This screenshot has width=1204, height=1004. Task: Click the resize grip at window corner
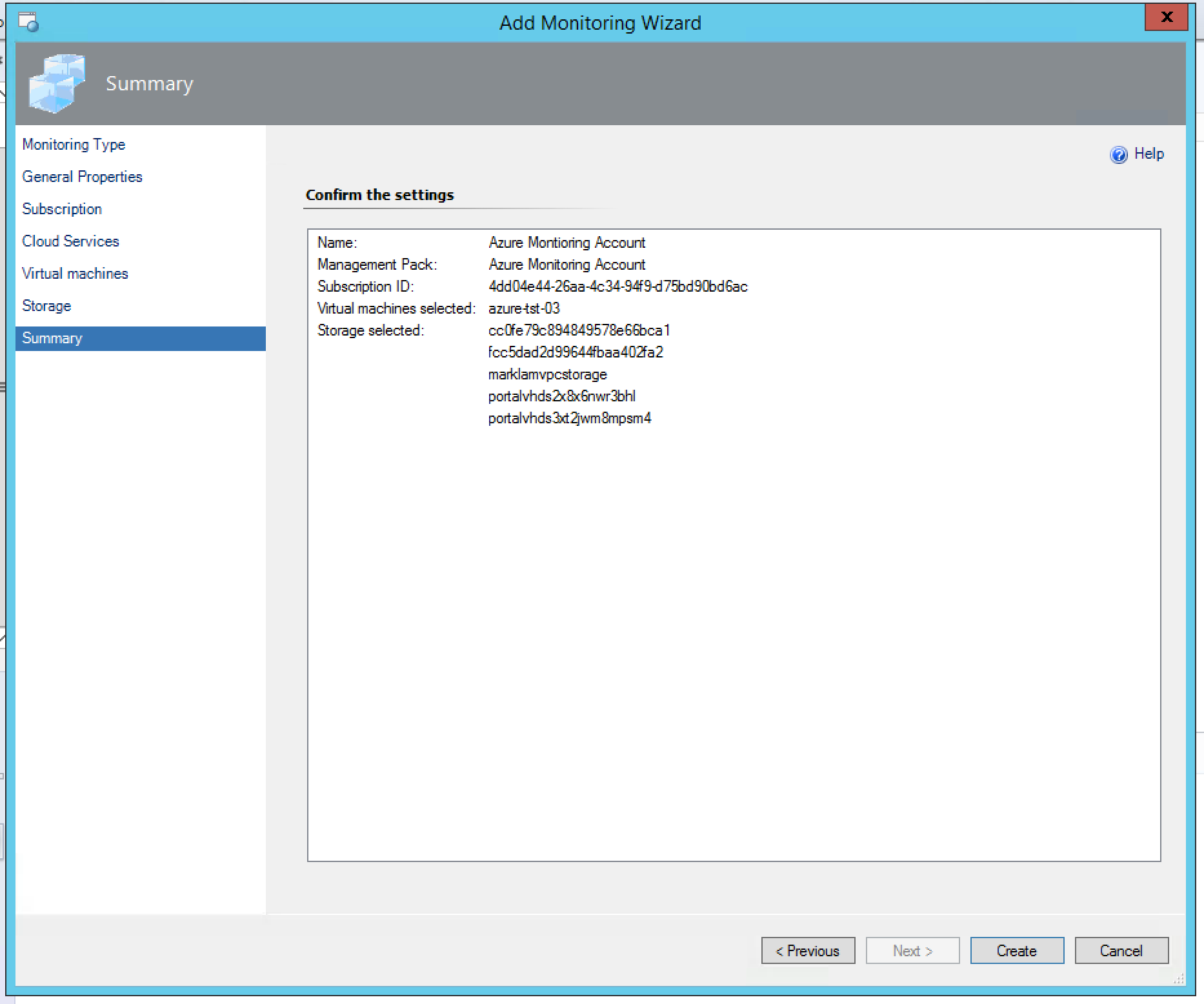pos(1179,979)
